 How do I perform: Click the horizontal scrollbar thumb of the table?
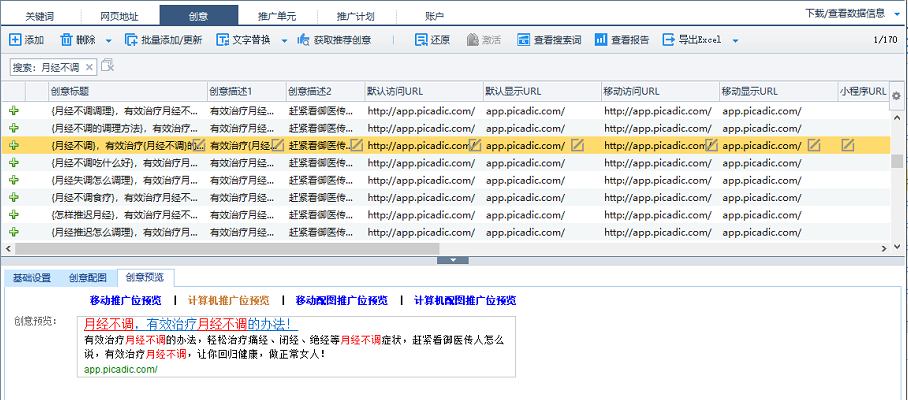tap(227, 248)
